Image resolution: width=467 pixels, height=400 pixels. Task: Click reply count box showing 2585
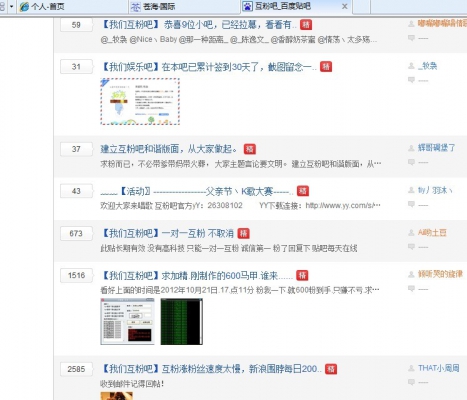pos(76,369)
